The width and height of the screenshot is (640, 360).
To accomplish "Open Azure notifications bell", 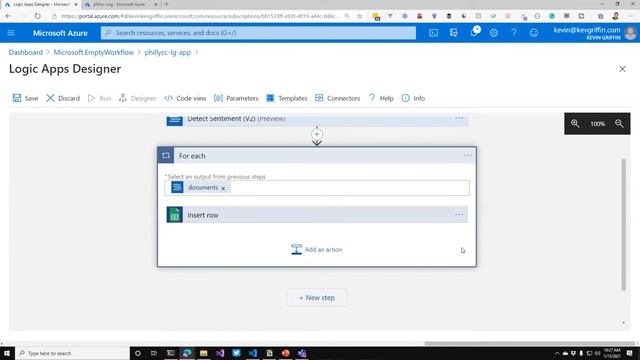I will click(473, 33).
